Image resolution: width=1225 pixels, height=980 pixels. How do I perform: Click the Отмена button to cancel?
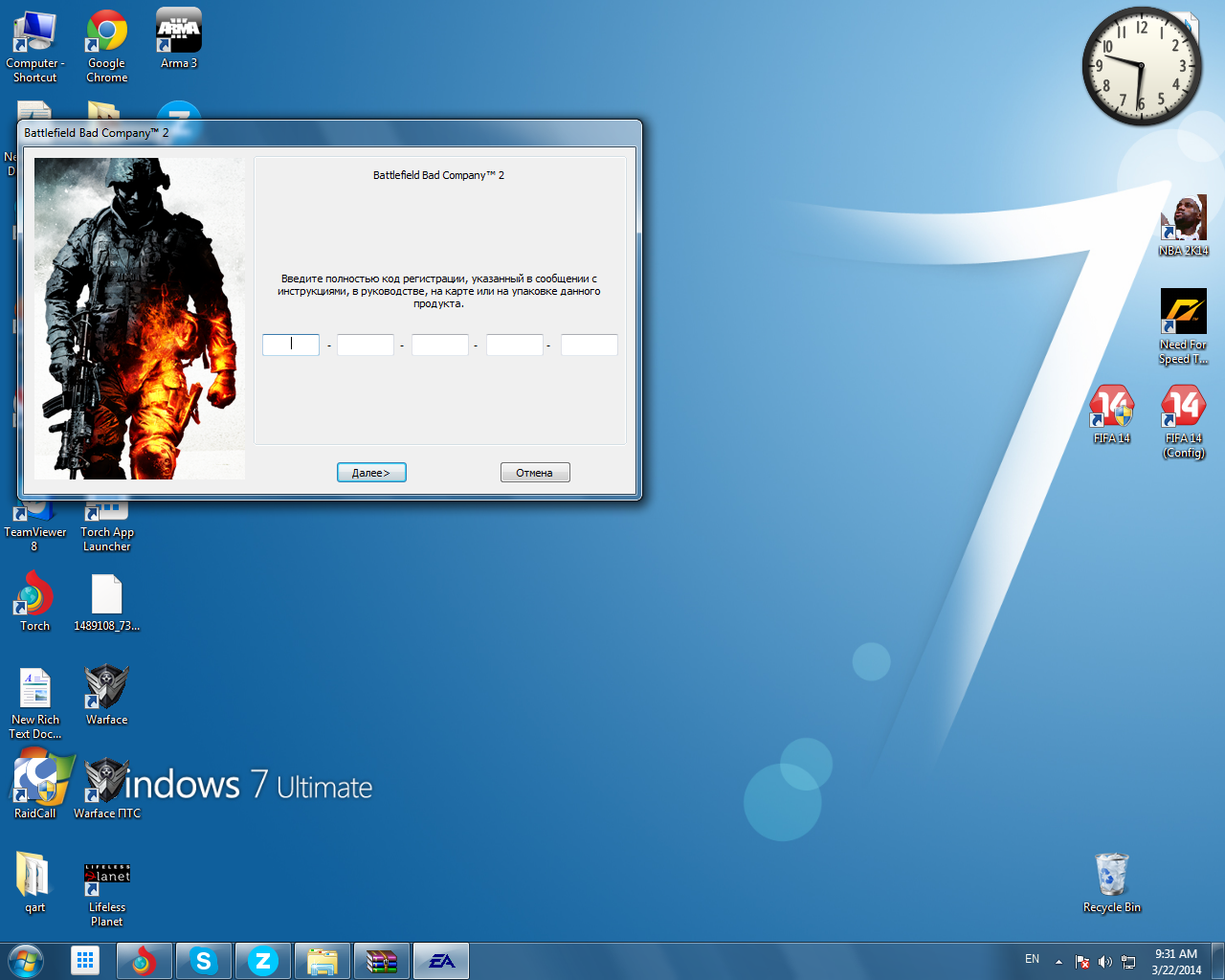click(x=535, y=473)
